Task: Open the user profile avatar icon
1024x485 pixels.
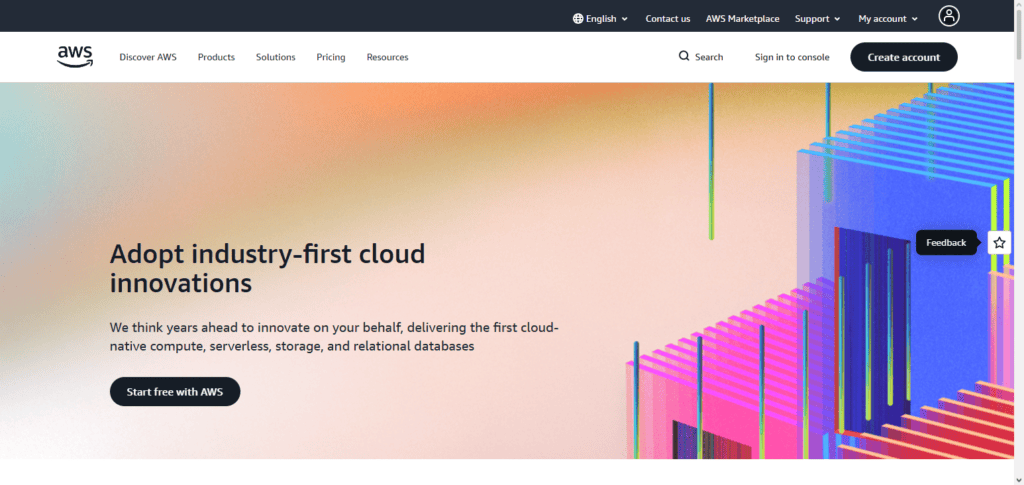Action: click(x=948, y=16)
